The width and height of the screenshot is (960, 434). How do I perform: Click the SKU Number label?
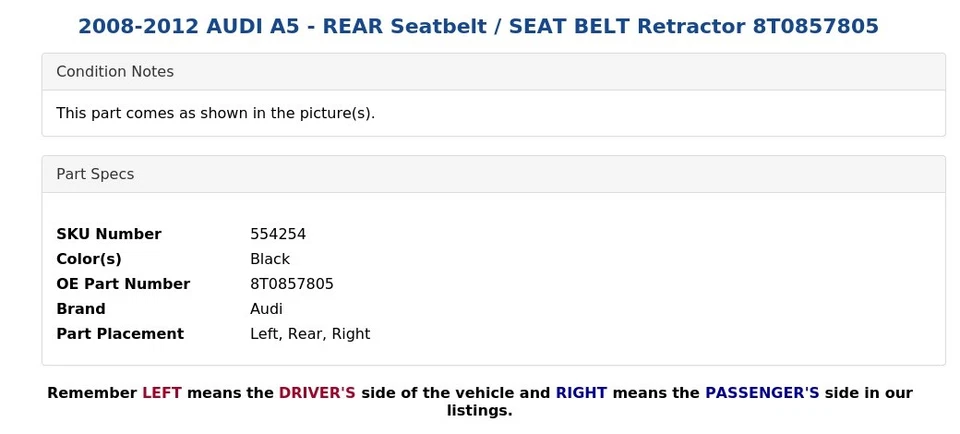coord(108,234)
